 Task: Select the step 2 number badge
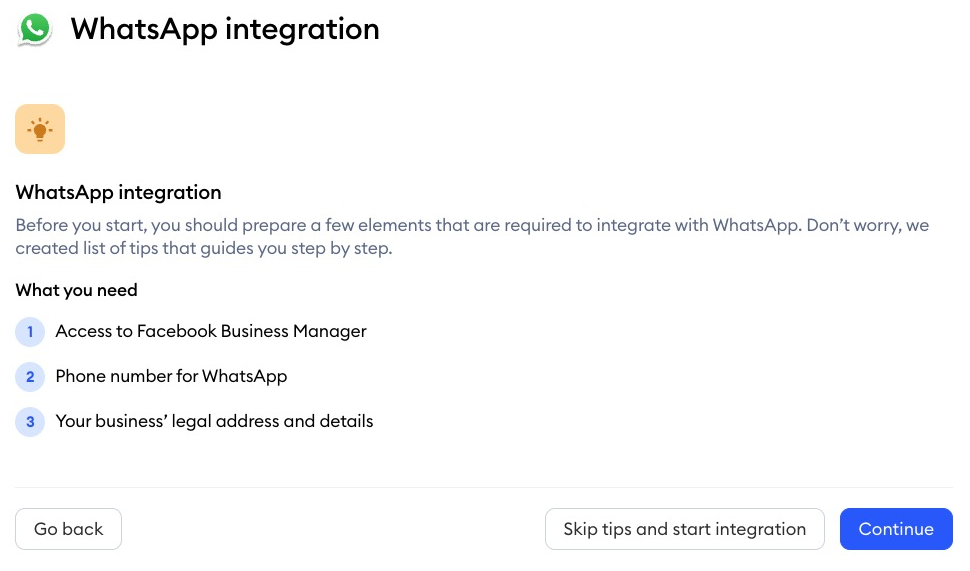(x=30, y=377)
